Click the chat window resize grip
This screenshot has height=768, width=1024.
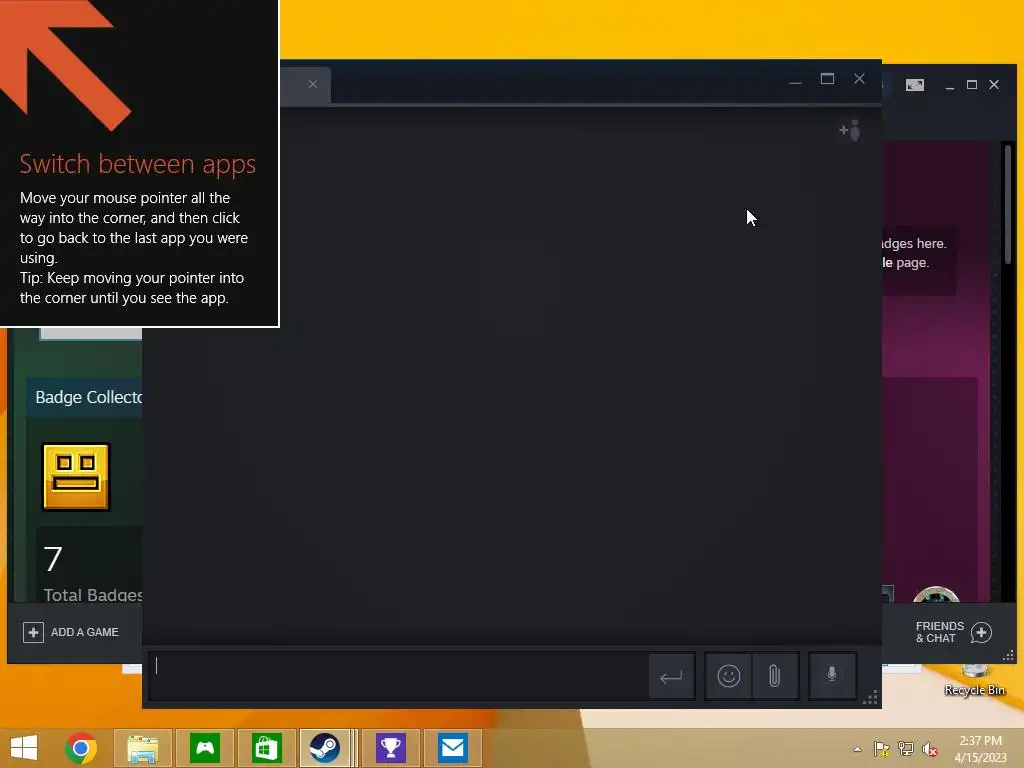click(870, 697)
